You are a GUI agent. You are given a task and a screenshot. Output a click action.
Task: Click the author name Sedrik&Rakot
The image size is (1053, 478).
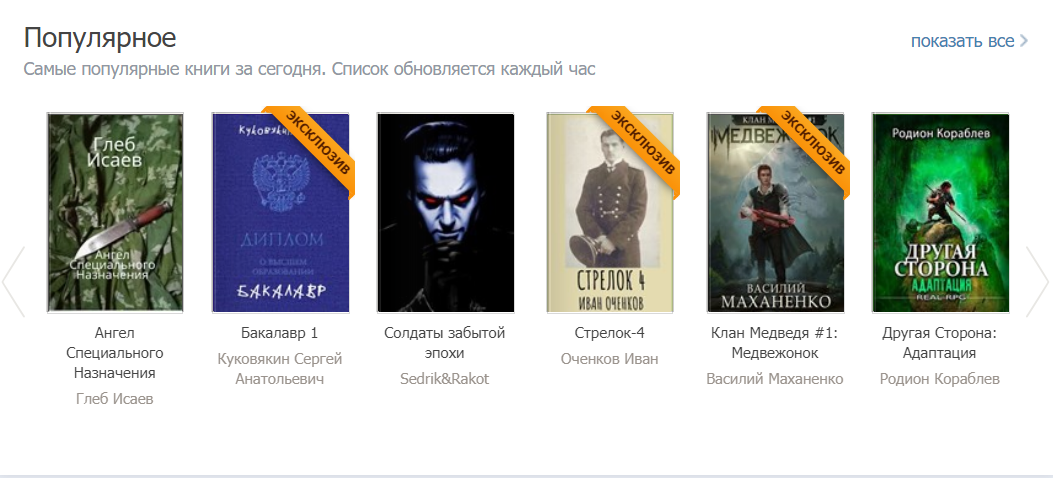pos(445,379)
